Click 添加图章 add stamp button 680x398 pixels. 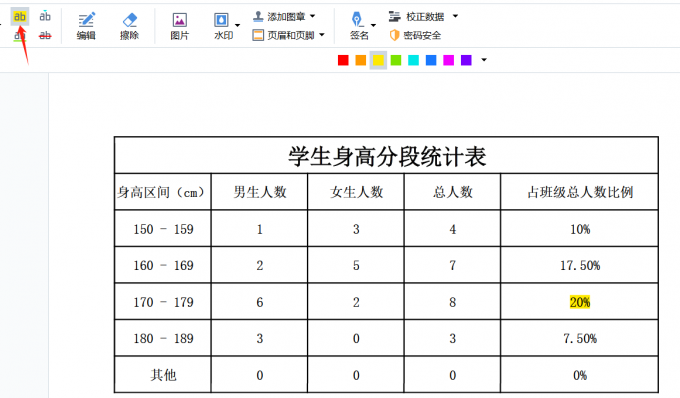pos(279,16)
